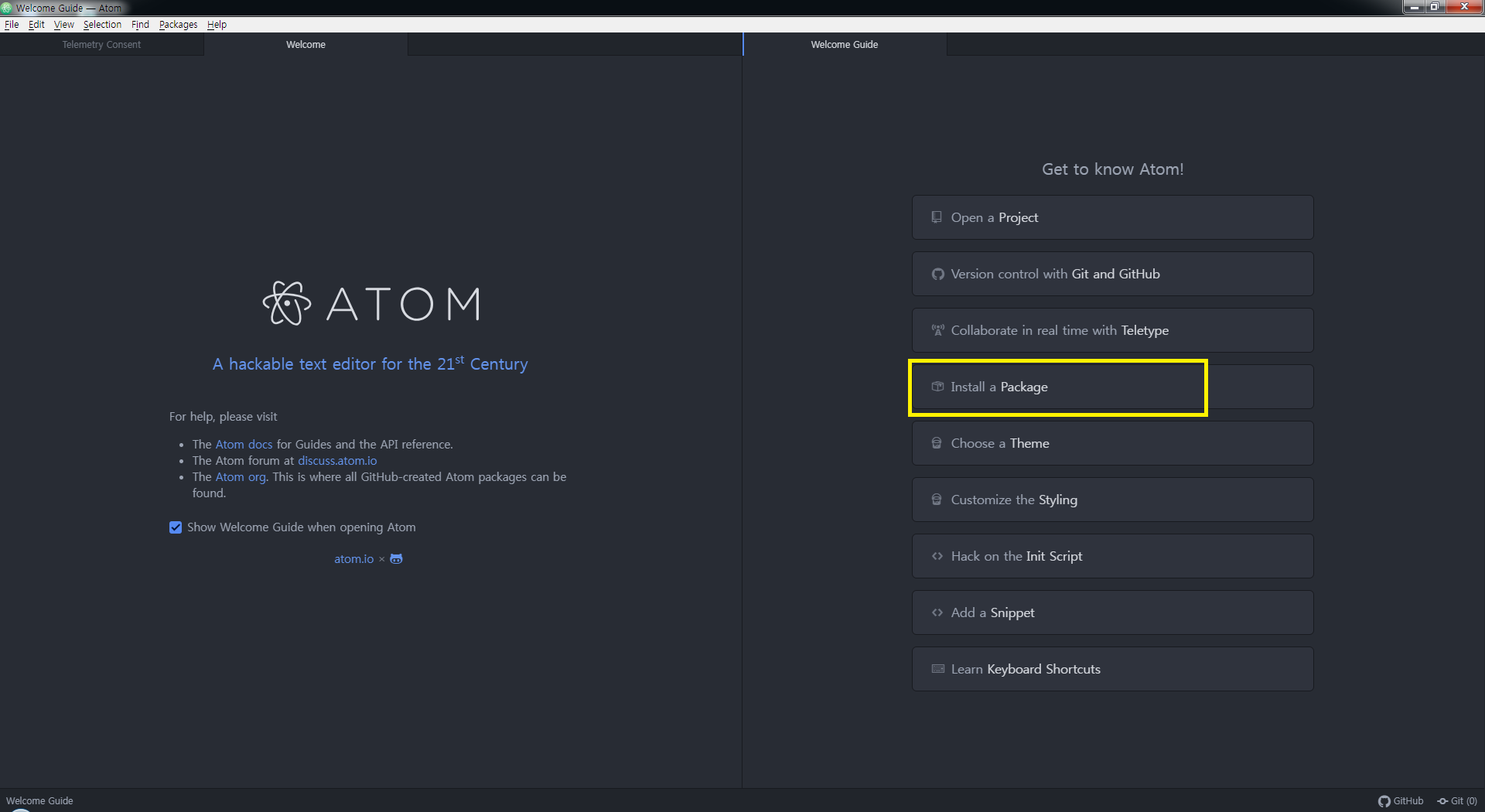Click the keyboard icon beside Learn Keyboard Shortcuts
Viewport: 1485px width, 812px height.
point(937,669)
